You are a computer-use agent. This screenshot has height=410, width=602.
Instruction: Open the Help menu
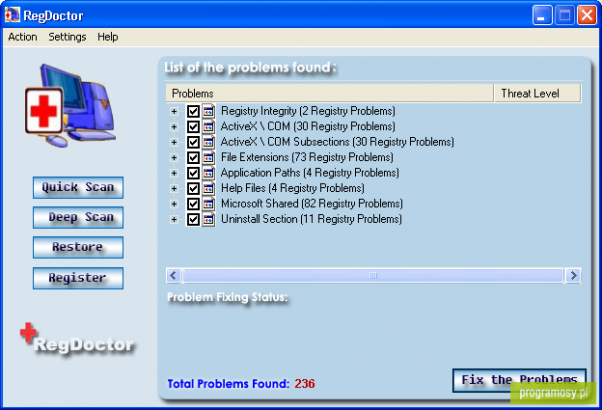108,37
